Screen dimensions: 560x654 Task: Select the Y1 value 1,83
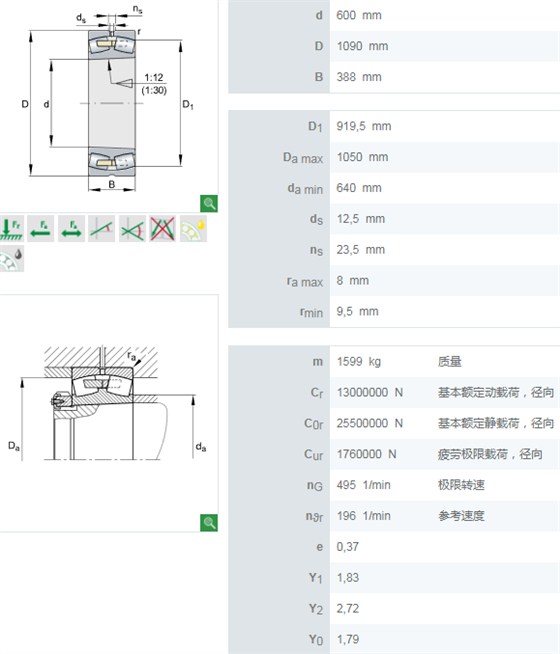pyautogui.click(x=348, y=578)
